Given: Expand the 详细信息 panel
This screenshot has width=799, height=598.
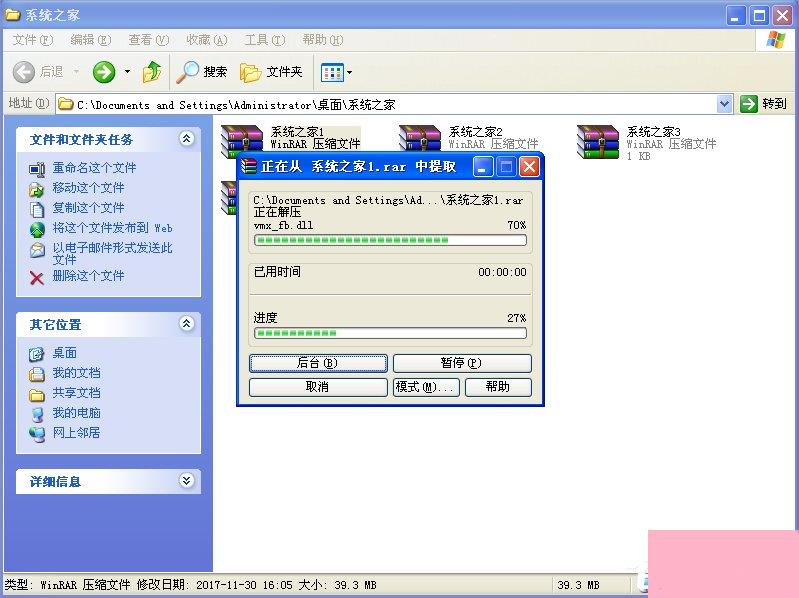Looking at the screenshot, I should pyautogui.click(x=187, y=480).
